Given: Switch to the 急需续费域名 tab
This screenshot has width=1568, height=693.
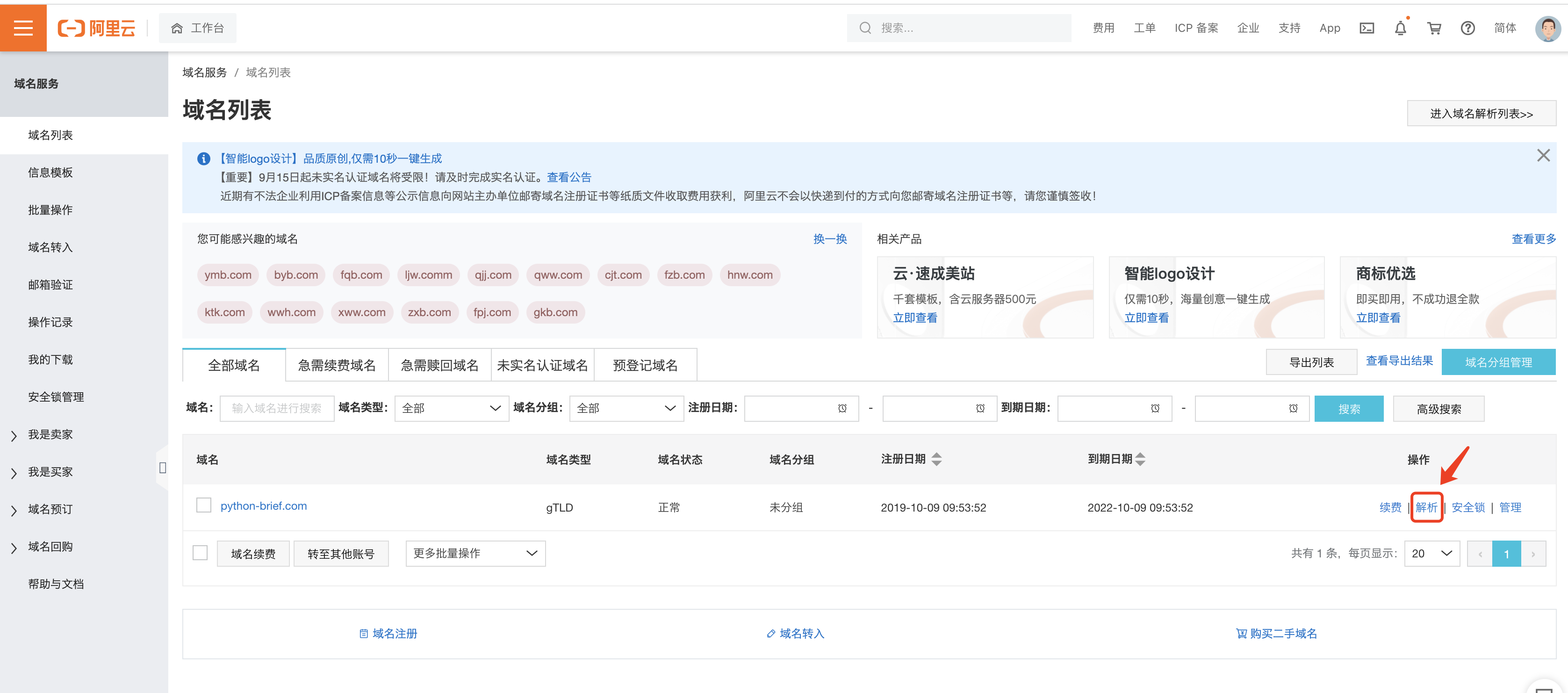Looking at the screenshot, I should tap(337, 365).
